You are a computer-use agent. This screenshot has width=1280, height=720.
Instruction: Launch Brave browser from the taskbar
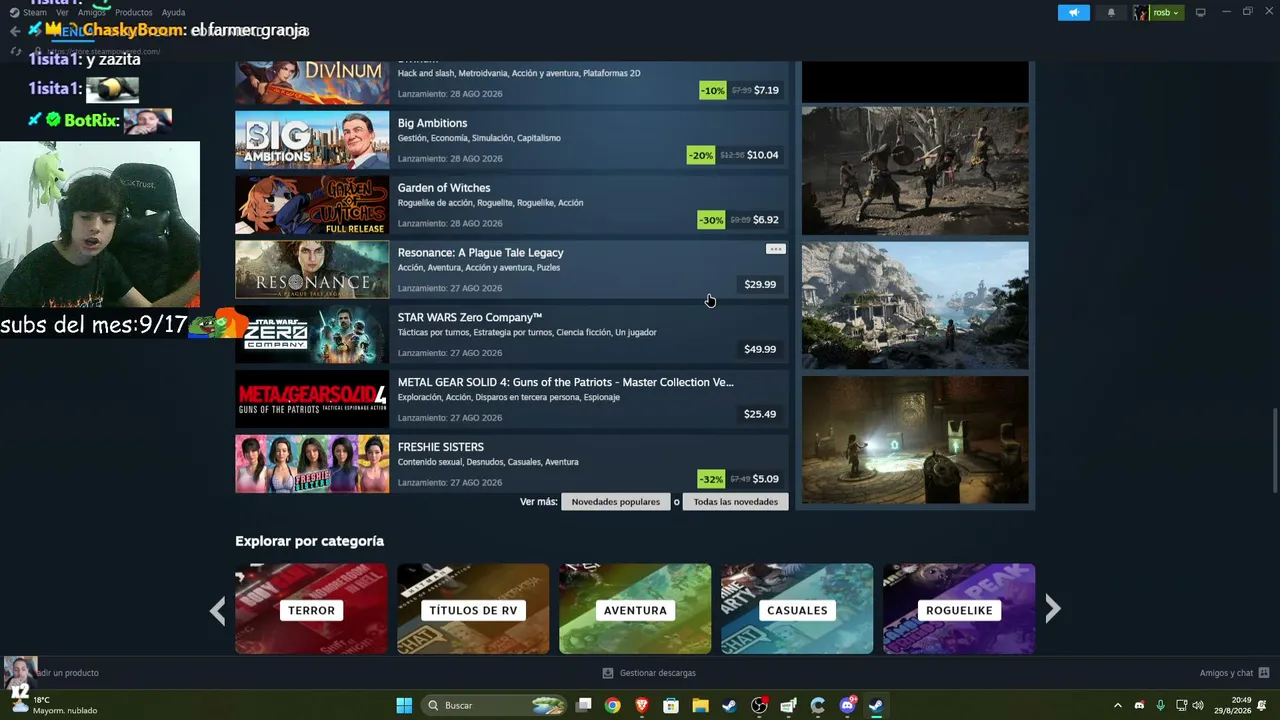tap(642, 705)
